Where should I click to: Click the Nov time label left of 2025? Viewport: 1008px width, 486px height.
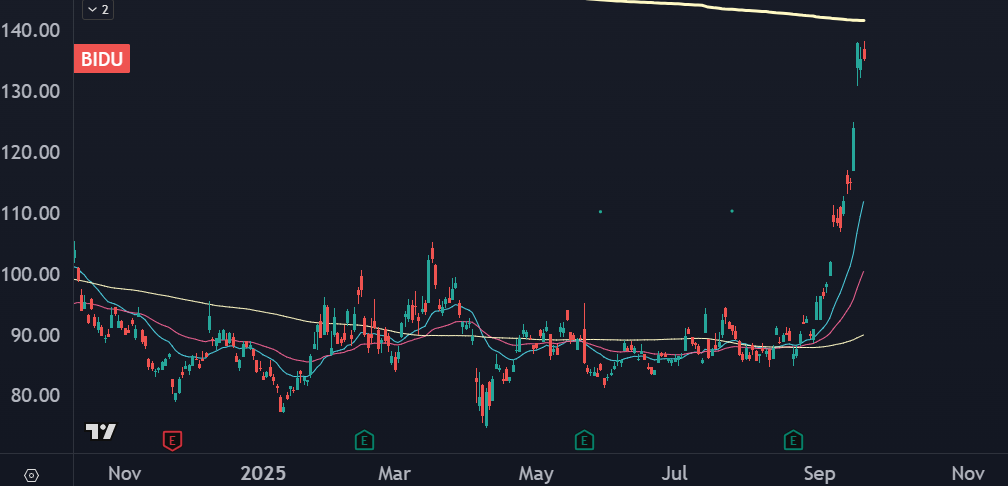click(x=125, y=474)
